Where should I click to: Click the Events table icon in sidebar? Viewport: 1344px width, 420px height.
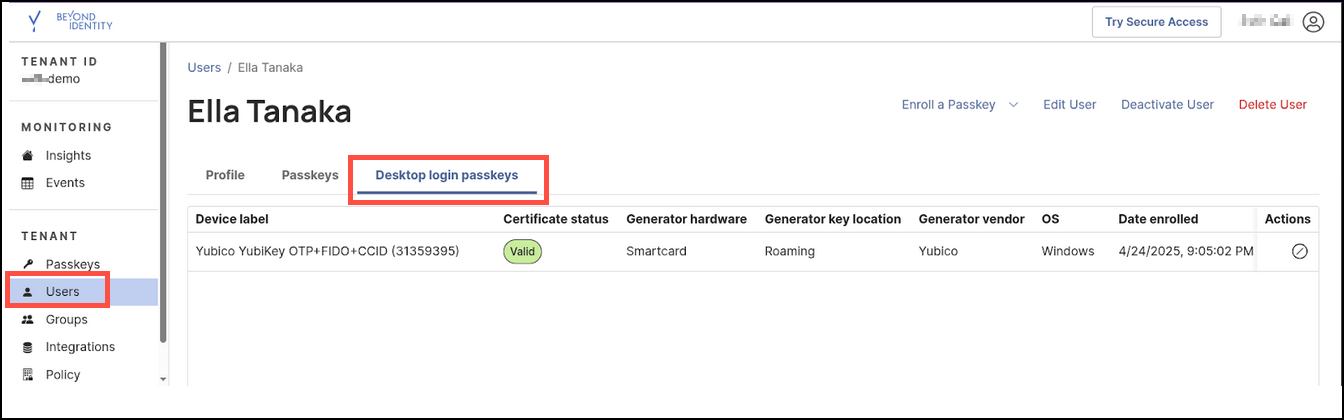(28, 183)
